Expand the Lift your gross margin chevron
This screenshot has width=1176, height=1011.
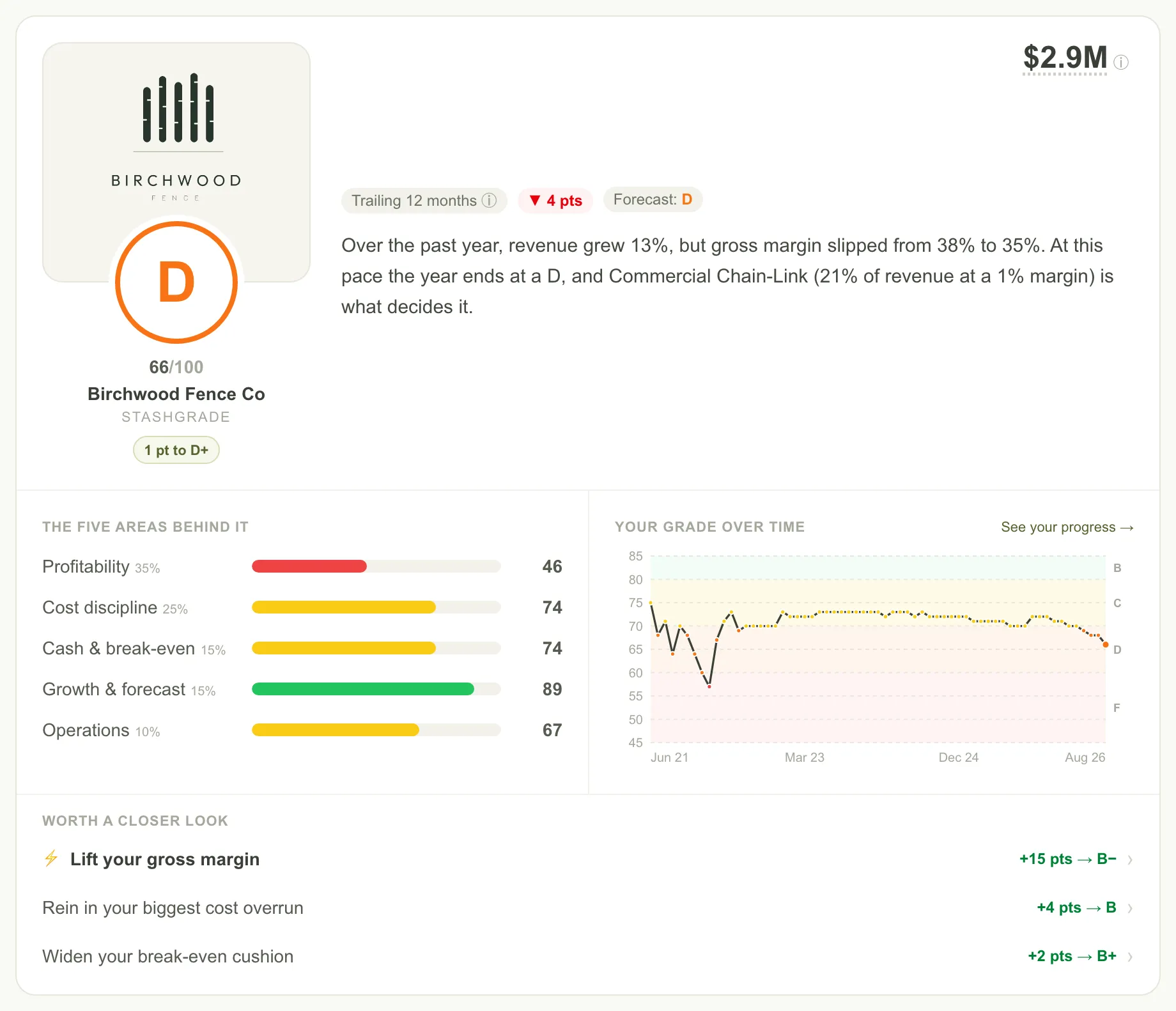pos(1130,860)
